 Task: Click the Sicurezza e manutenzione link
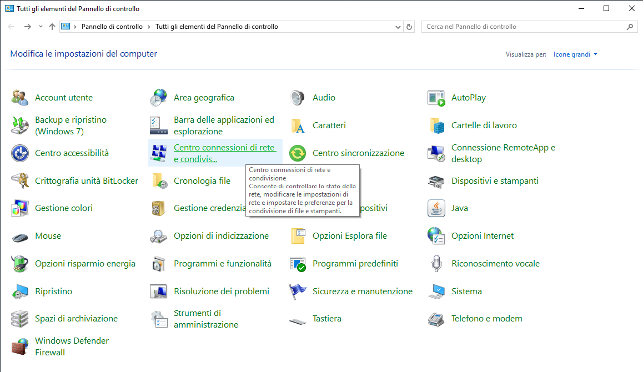click(362, 291)
